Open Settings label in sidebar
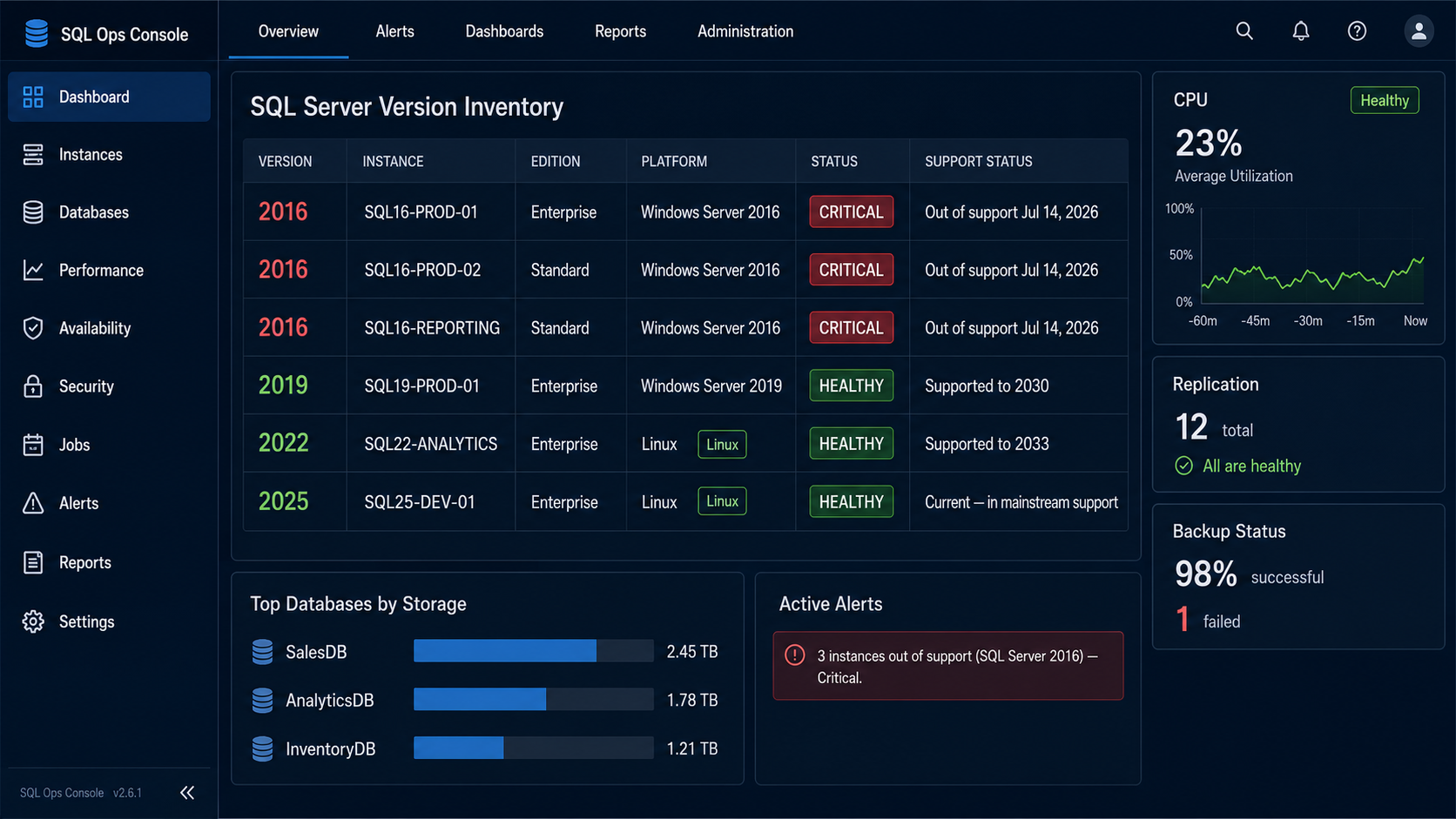Viewport: 1456px width, 819px height. (86, 621)
